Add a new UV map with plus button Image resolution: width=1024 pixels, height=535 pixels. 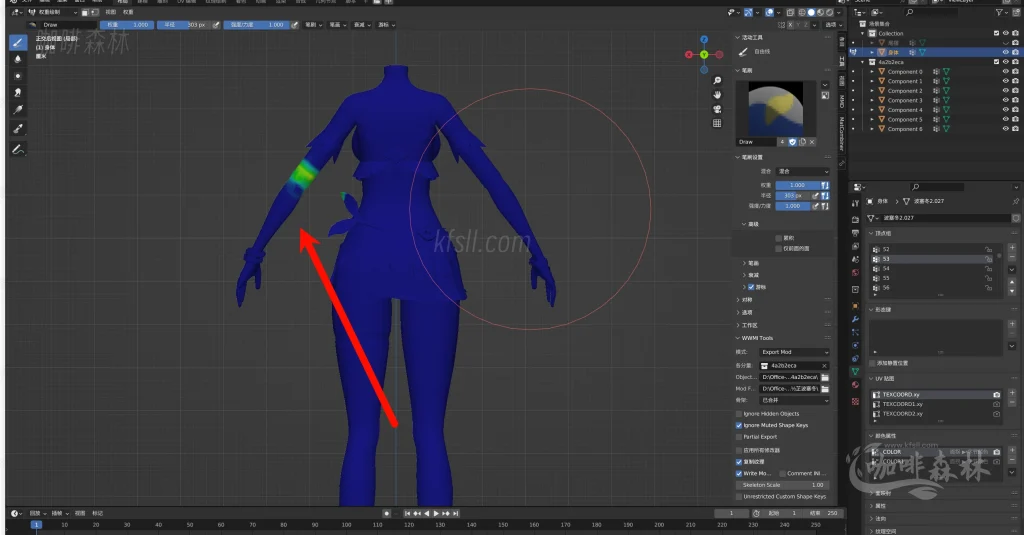tap(1012, 393)
